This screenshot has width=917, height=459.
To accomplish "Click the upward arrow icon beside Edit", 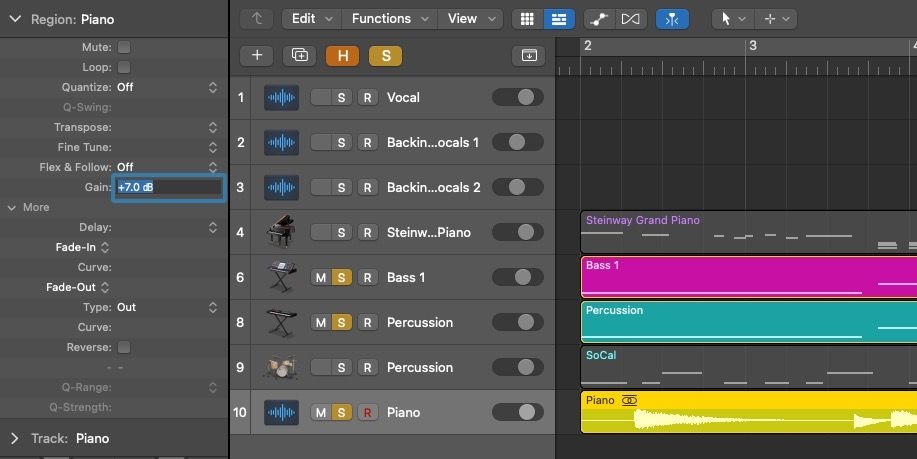I will coord(256,18).
